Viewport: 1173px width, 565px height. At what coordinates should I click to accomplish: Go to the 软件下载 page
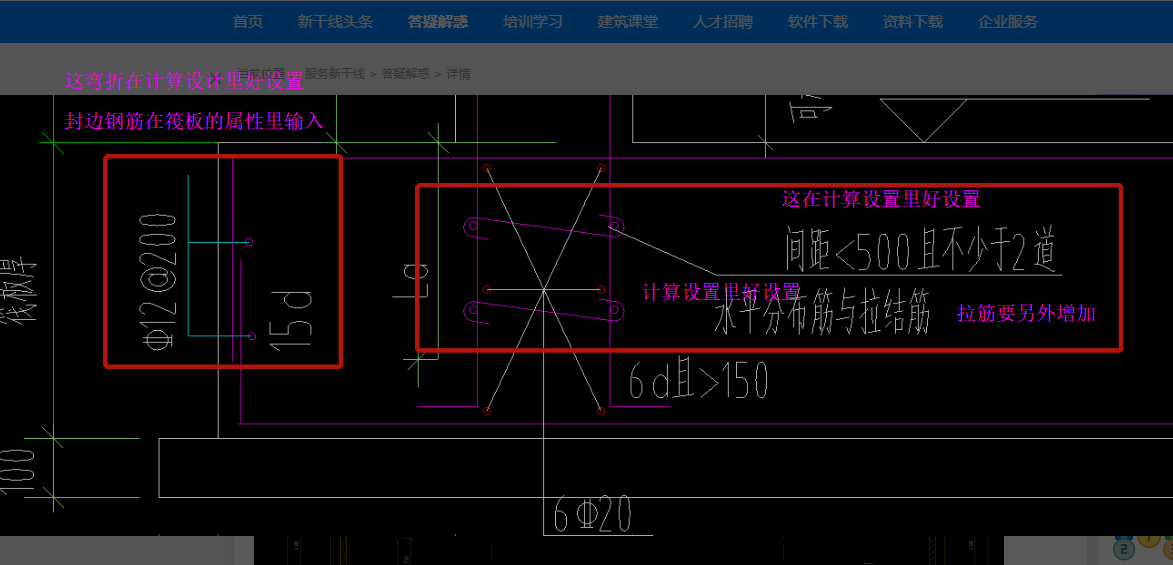(x=818, y=22)
